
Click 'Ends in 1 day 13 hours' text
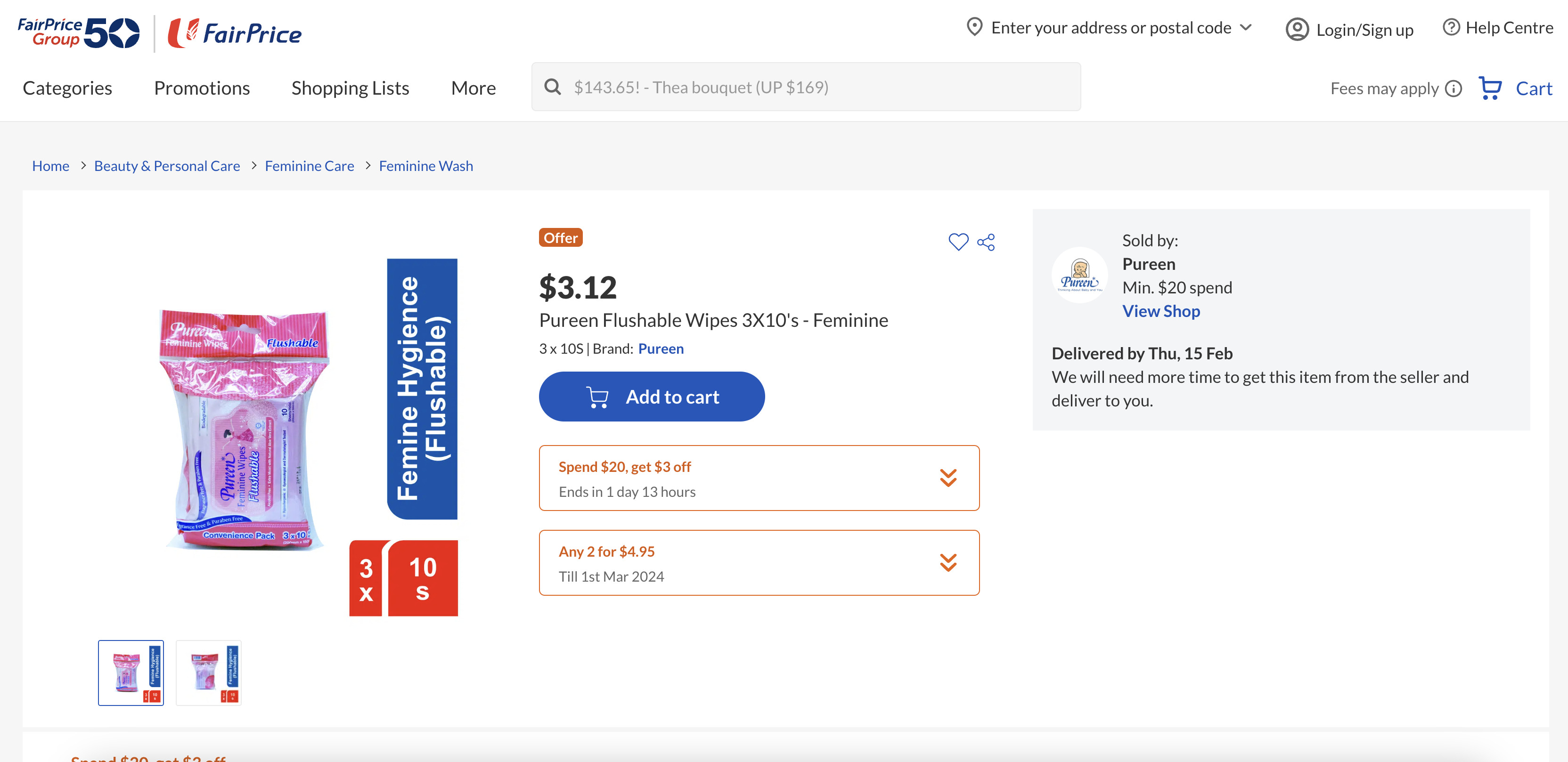(x=627, y=491)
